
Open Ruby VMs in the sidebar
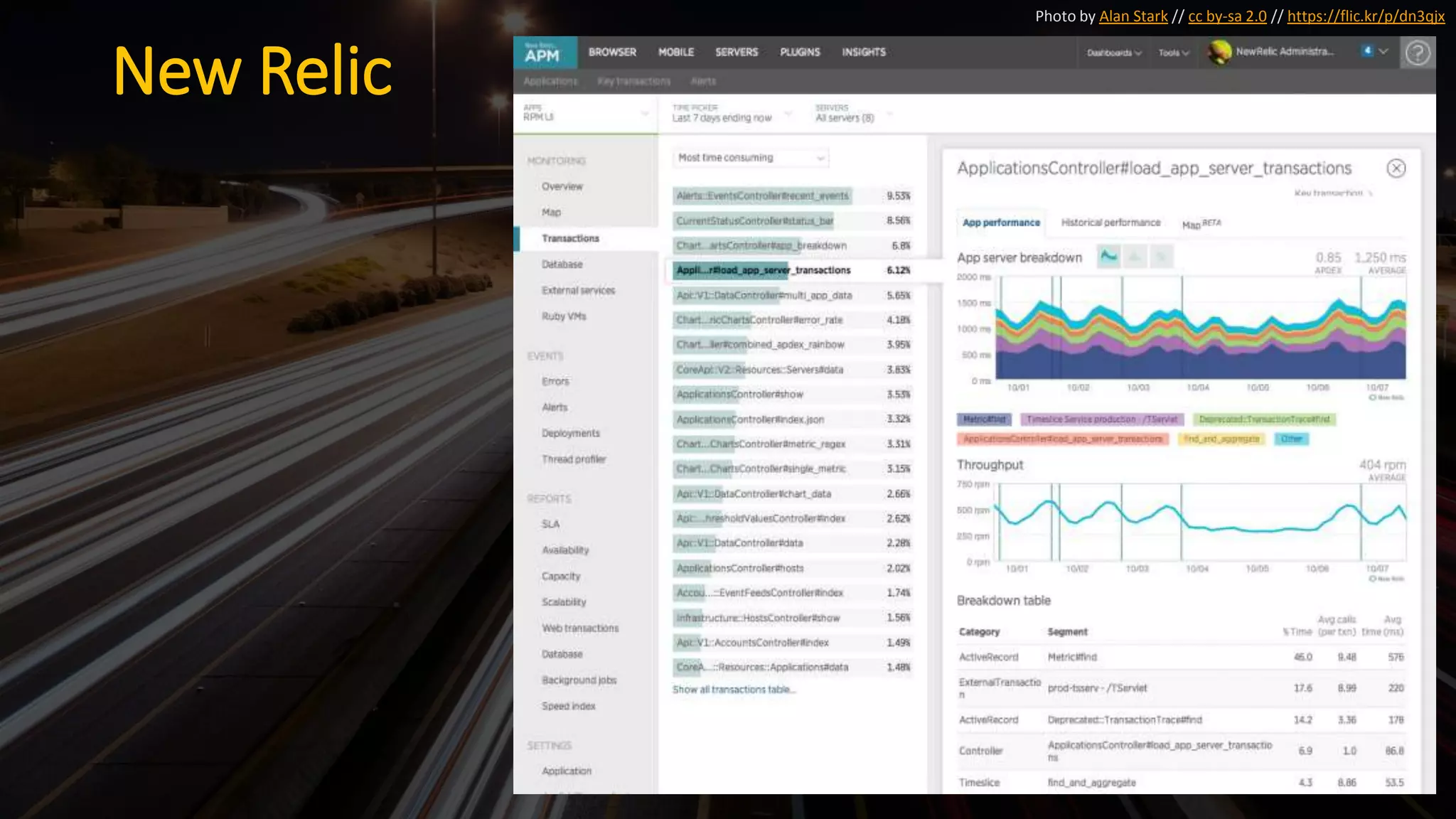(564, 317)
